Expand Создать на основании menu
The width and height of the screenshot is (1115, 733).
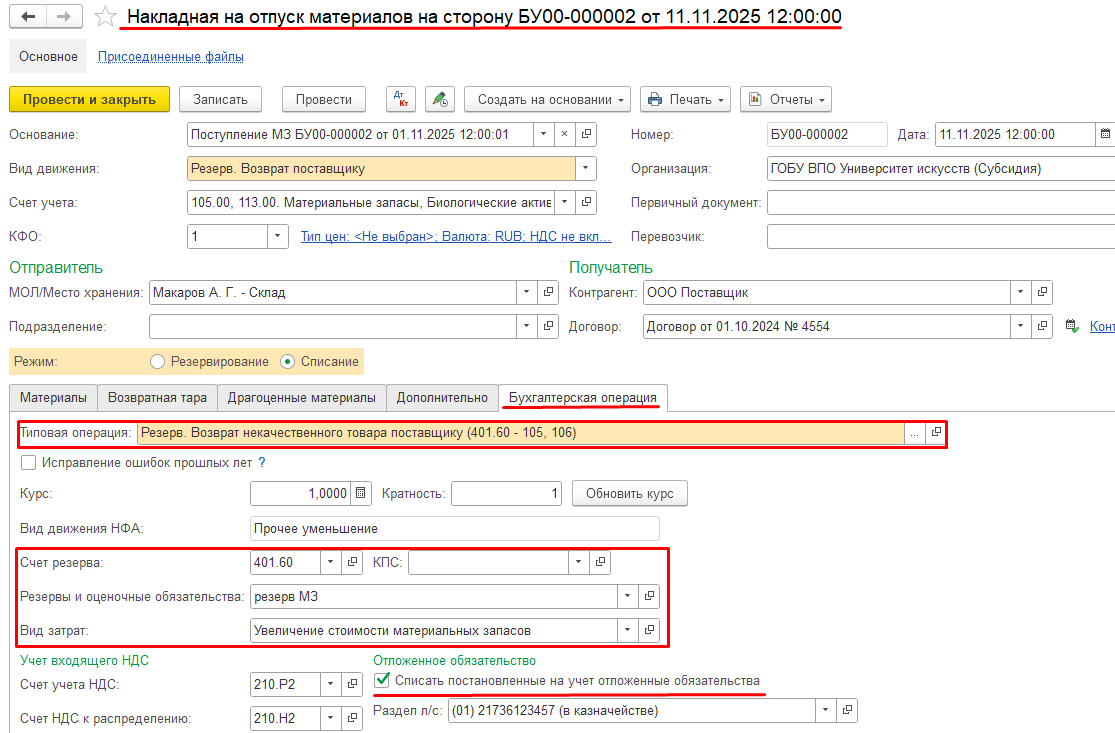[x=547, y=100]
